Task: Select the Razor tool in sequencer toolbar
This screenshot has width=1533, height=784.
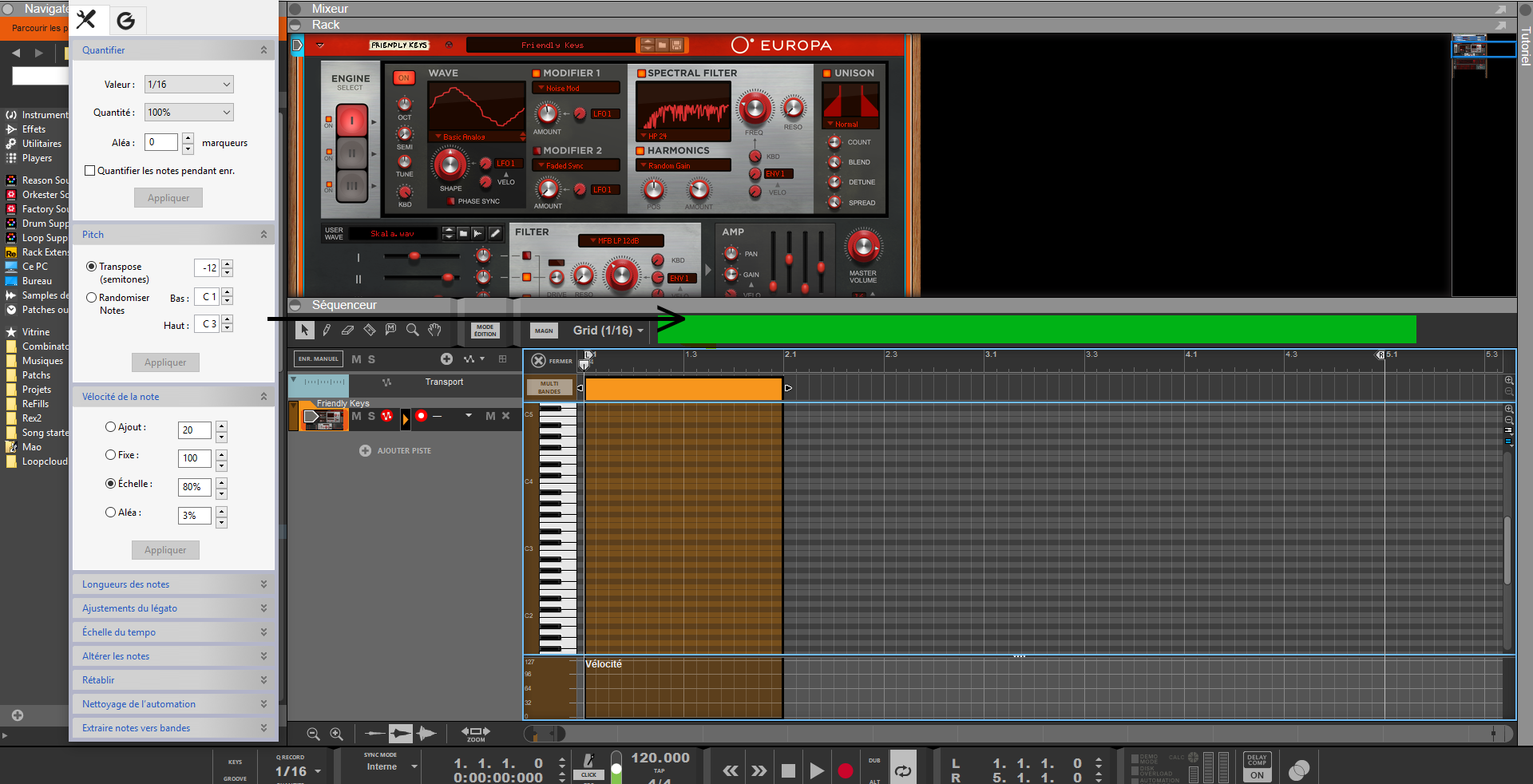Action: [x=369, y=330]
